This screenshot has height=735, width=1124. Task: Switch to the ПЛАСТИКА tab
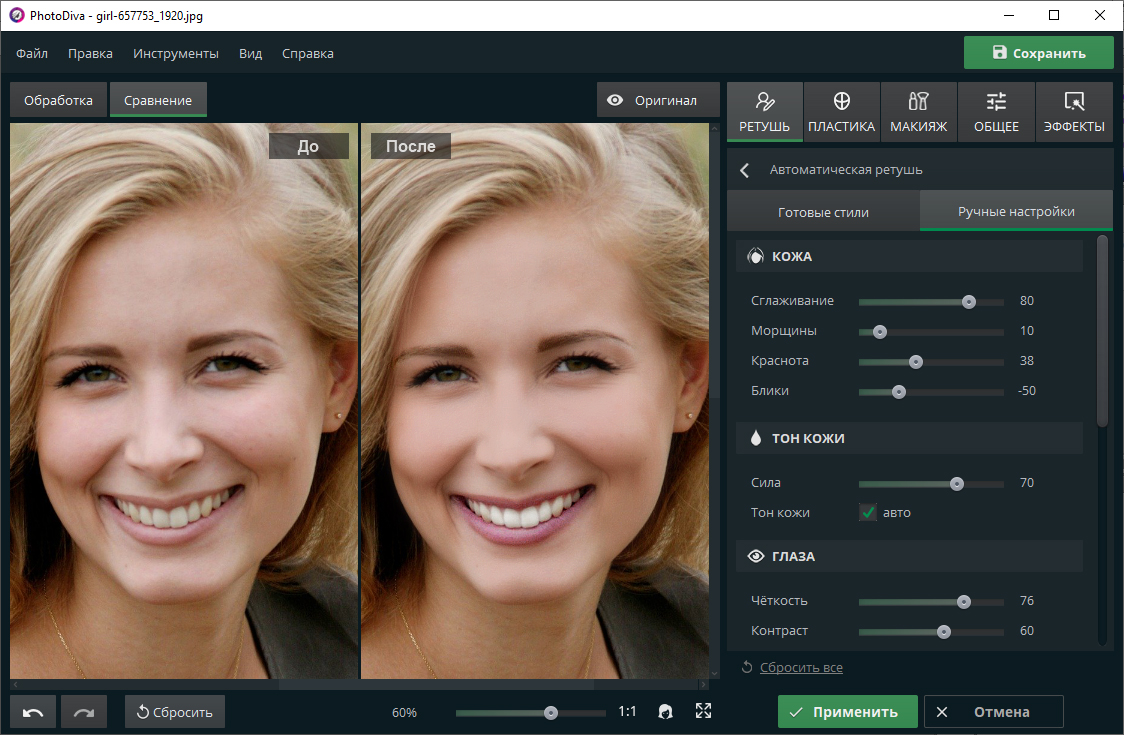pos(842,112)
